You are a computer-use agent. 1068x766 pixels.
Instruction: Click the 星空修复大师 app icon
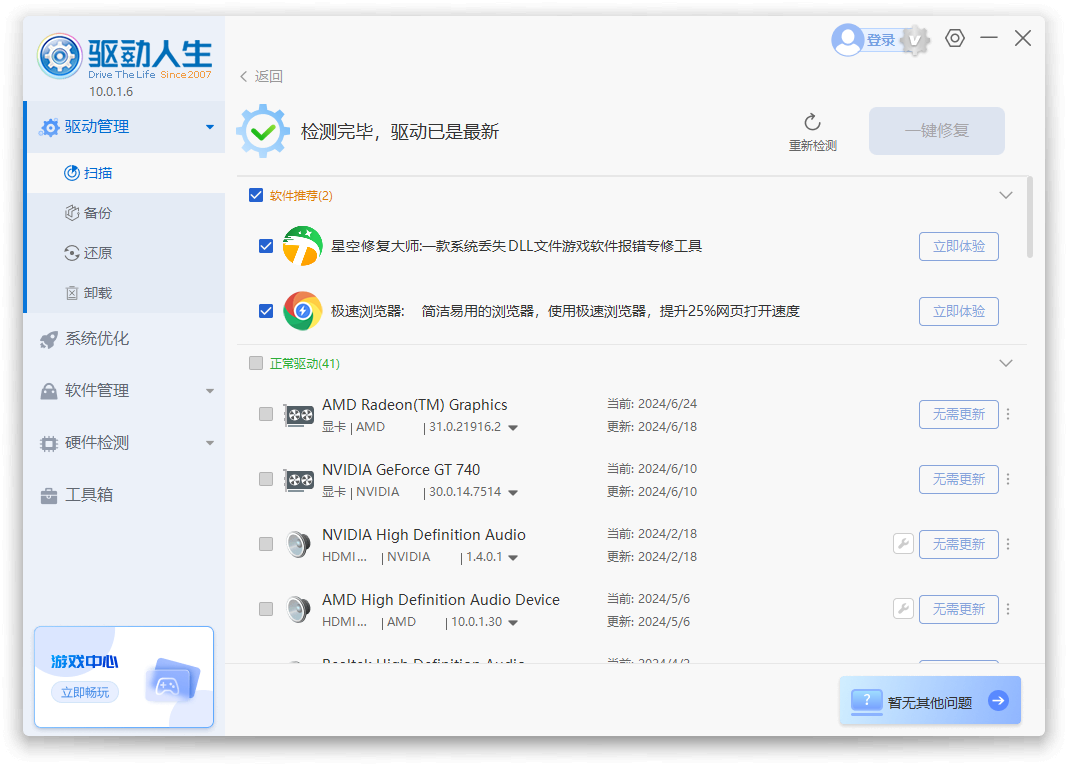coord(302,246)
